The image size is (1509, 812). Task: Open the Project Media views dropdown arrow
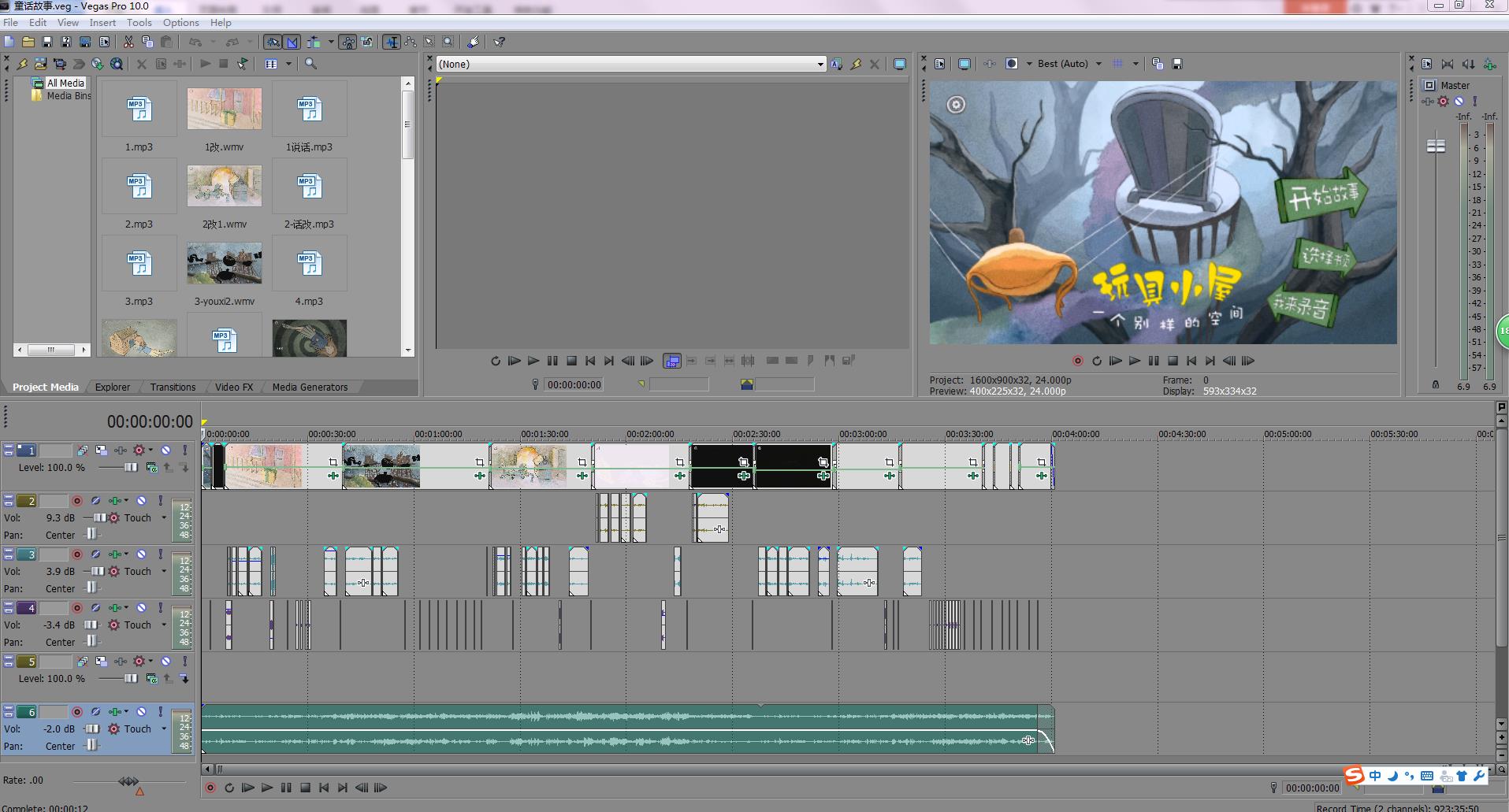[288, 64]
